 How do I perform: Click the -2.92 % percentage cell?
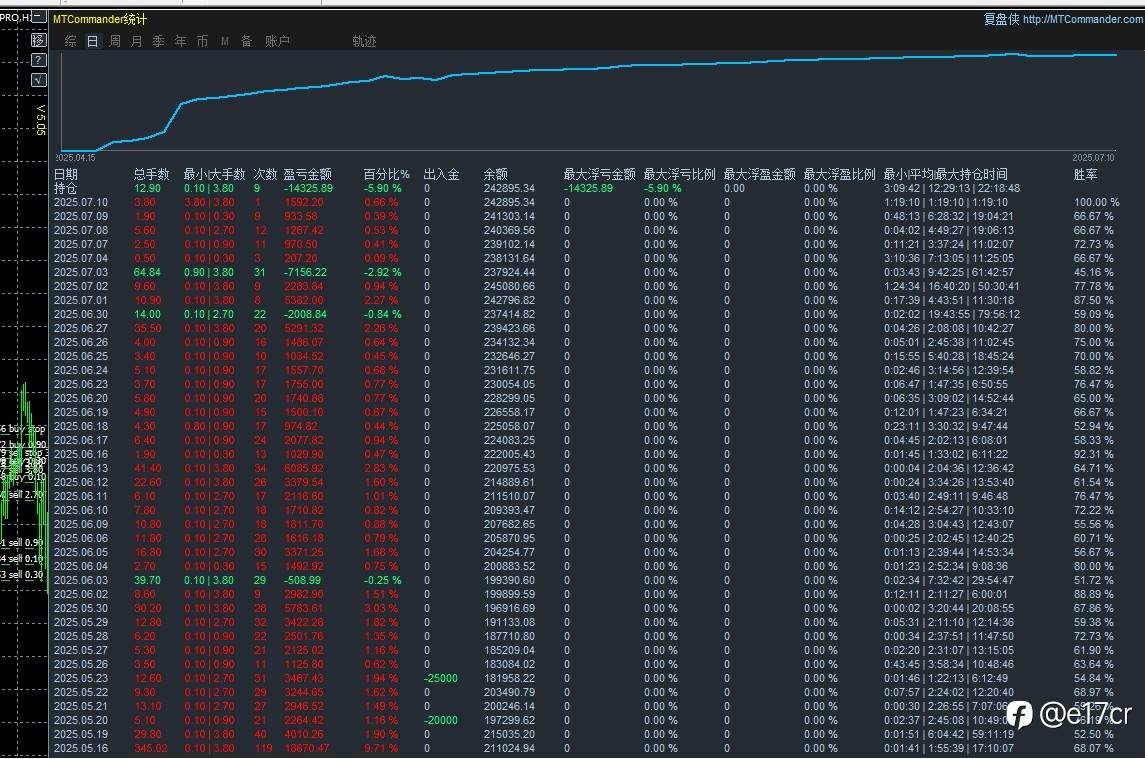point(383,272)
